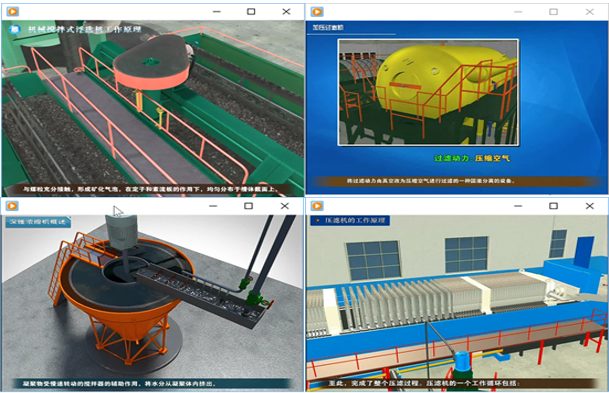This screenshot has height=393, width=609.
Task: Maximize the deep cone thickener video window
Action: pyautogui.click(x=249, y=206)
